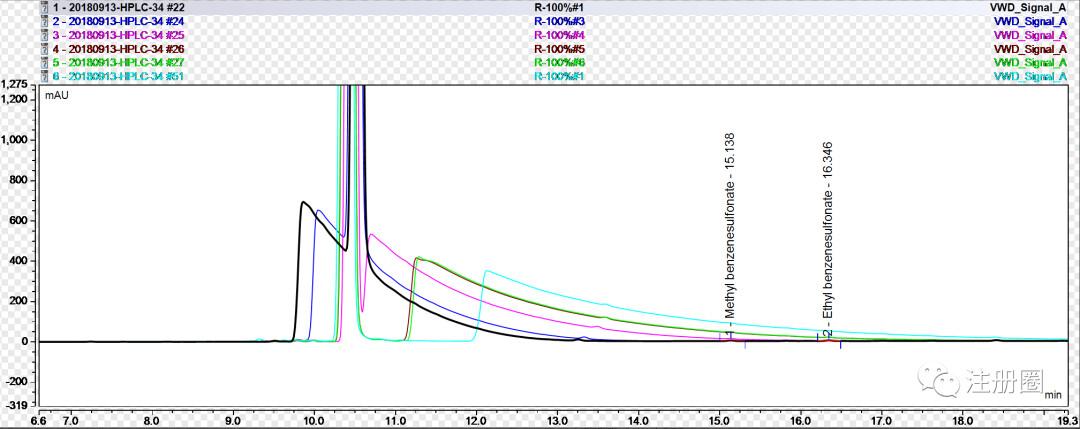This screenshot has height=429, width=1080.
Task: Select the 1 - 20180913-HPLC-34 #22 legend entry
Action: click(x=119, y=6)
